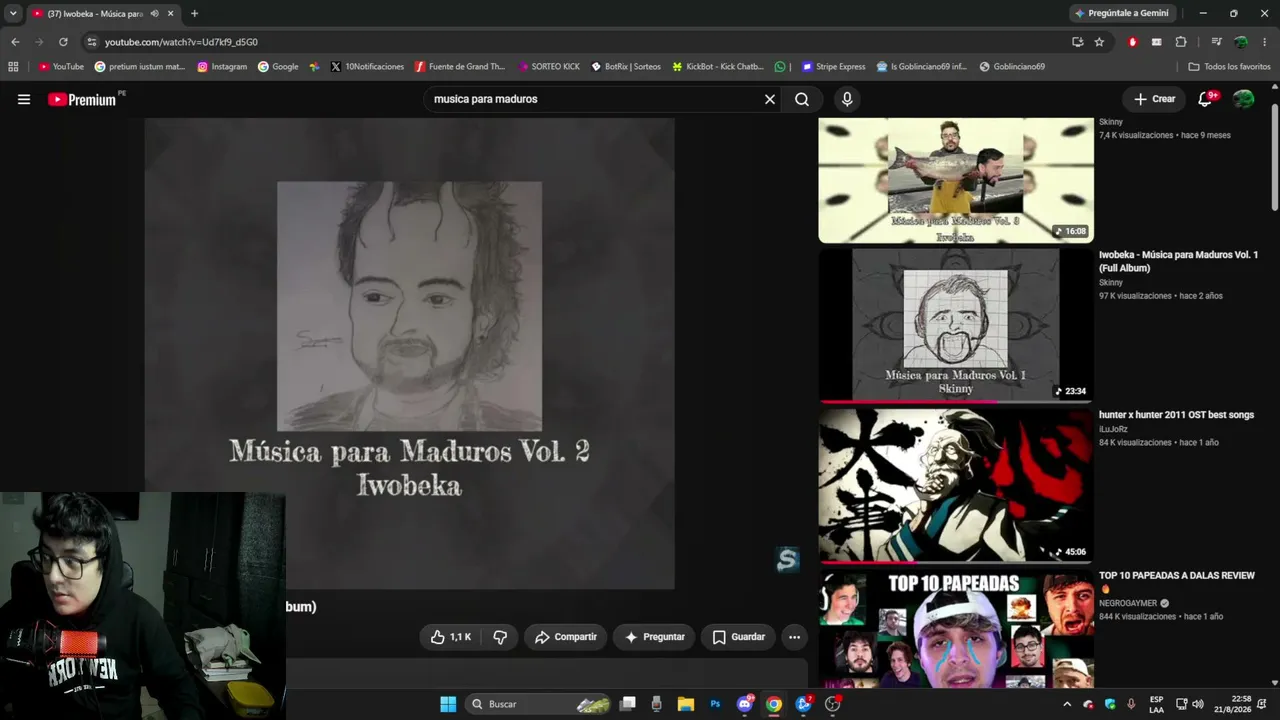Open the WhatsApp bookmark icon
This screenshot has width=1280, height=720.
(780, 67)
